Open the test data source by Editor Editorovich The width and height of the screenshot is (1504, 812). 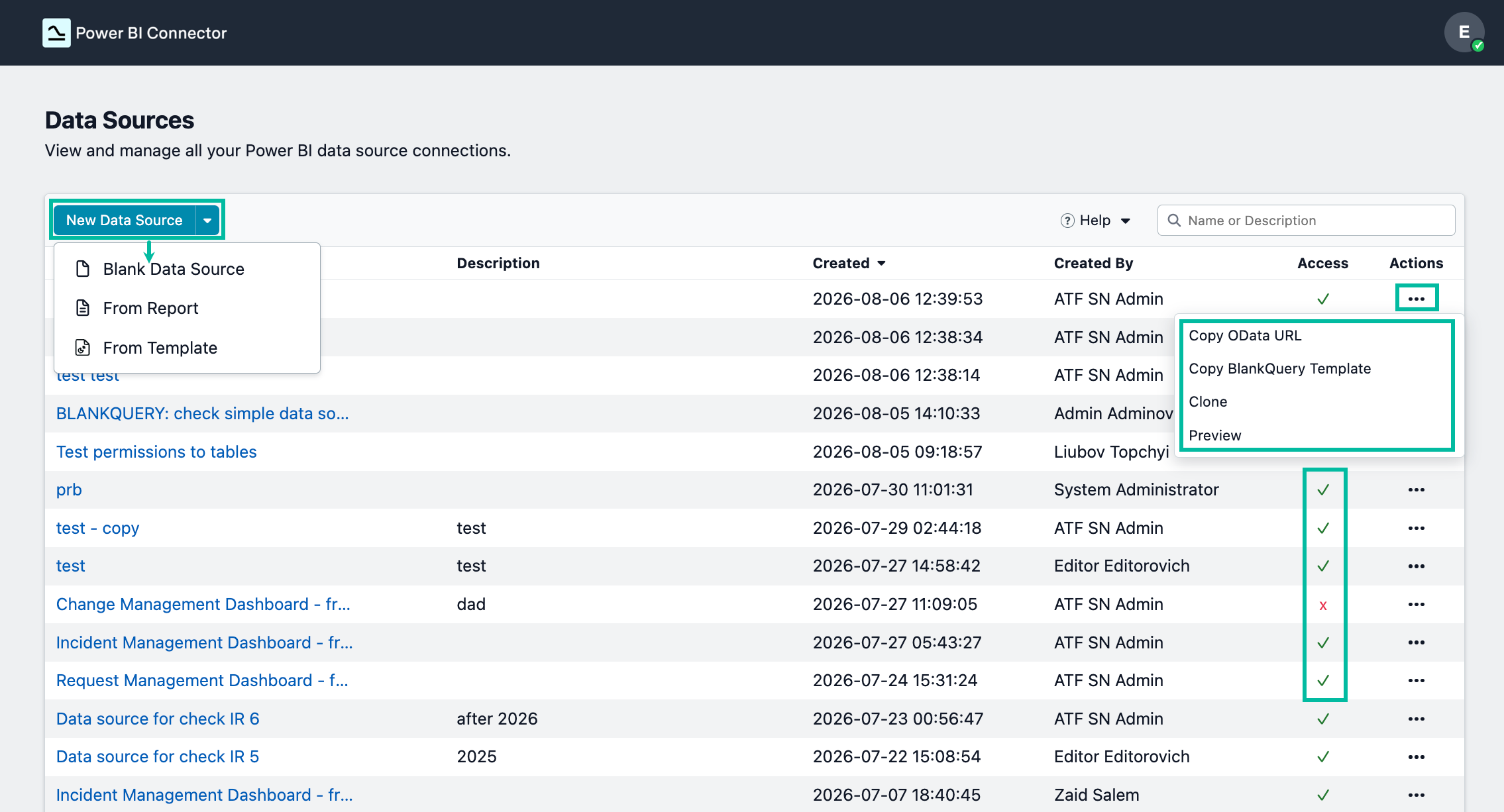tap(70, 566)
